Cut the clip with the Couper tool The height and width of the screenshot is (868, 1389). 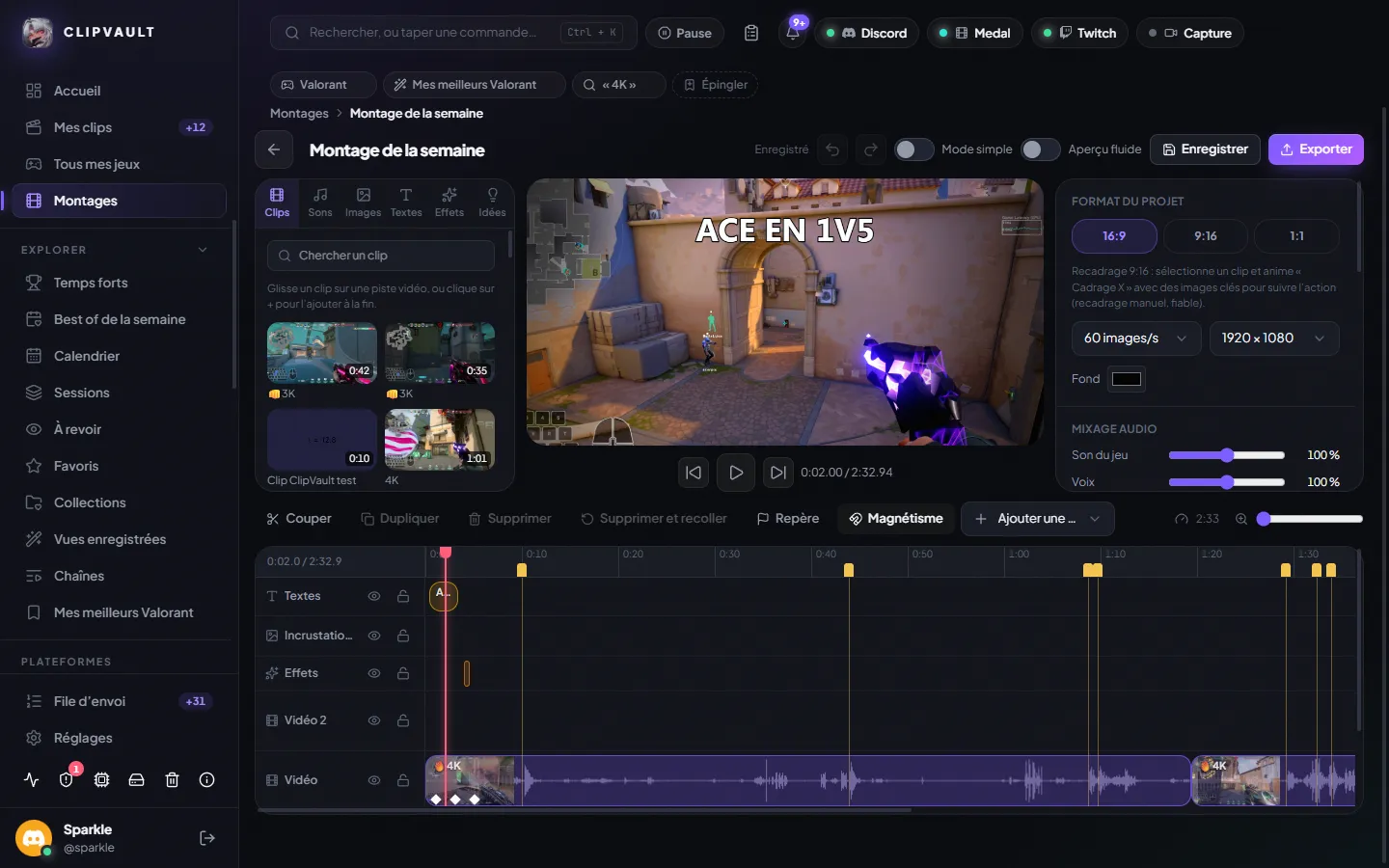[299, 519]
